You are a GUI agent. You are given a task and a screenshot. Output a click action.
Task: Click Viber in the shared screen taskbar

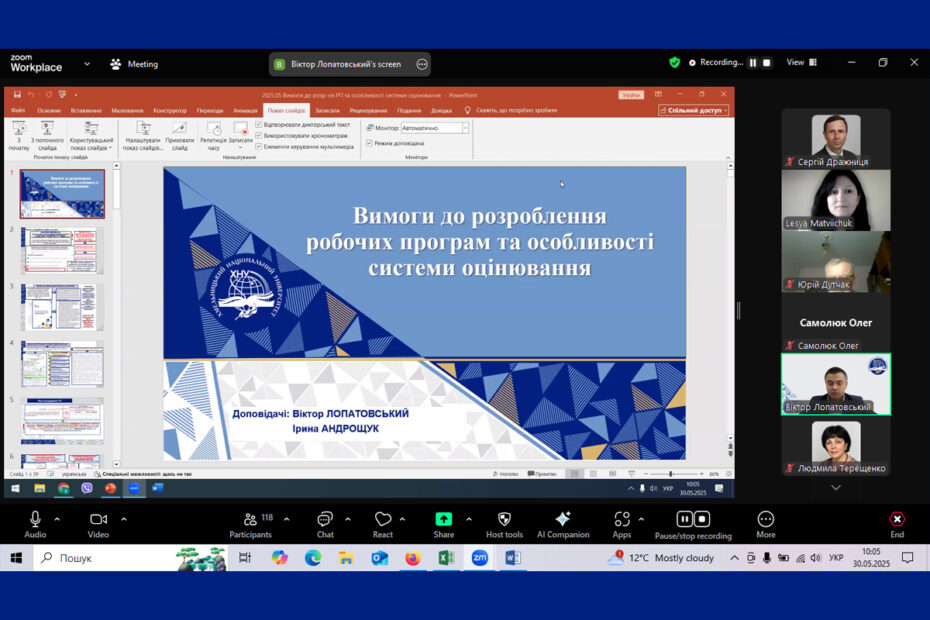click(x=87, y=488)
